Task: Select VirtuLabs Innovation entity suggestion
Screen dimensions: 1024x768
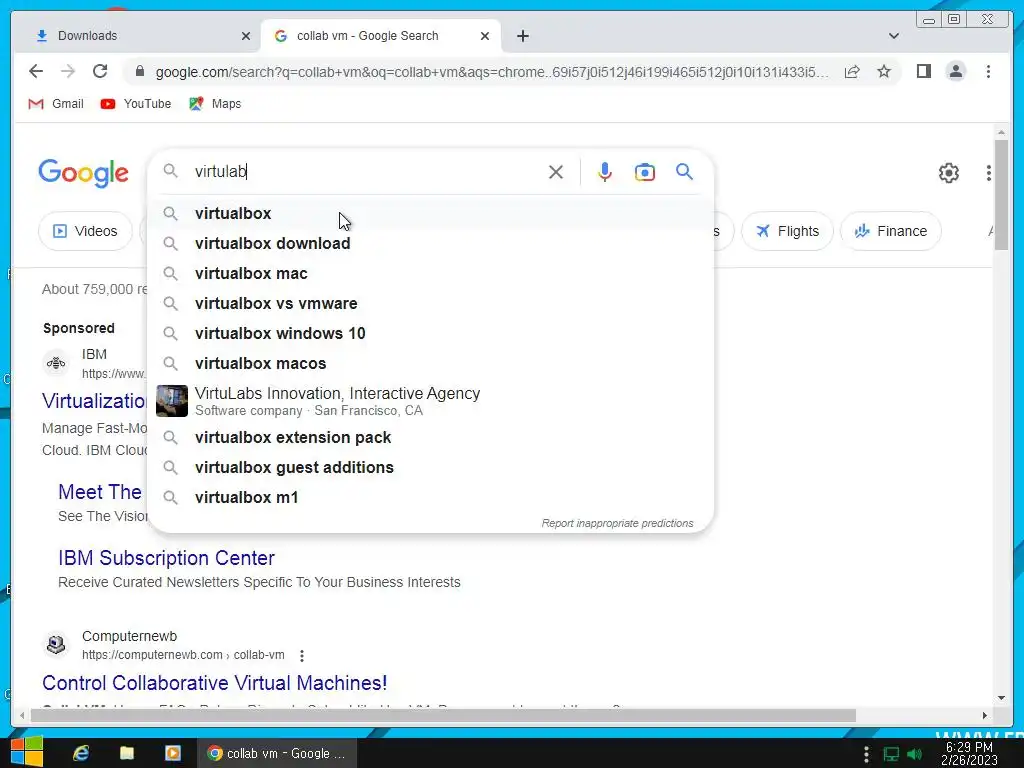Action: [x=431, y=401]
